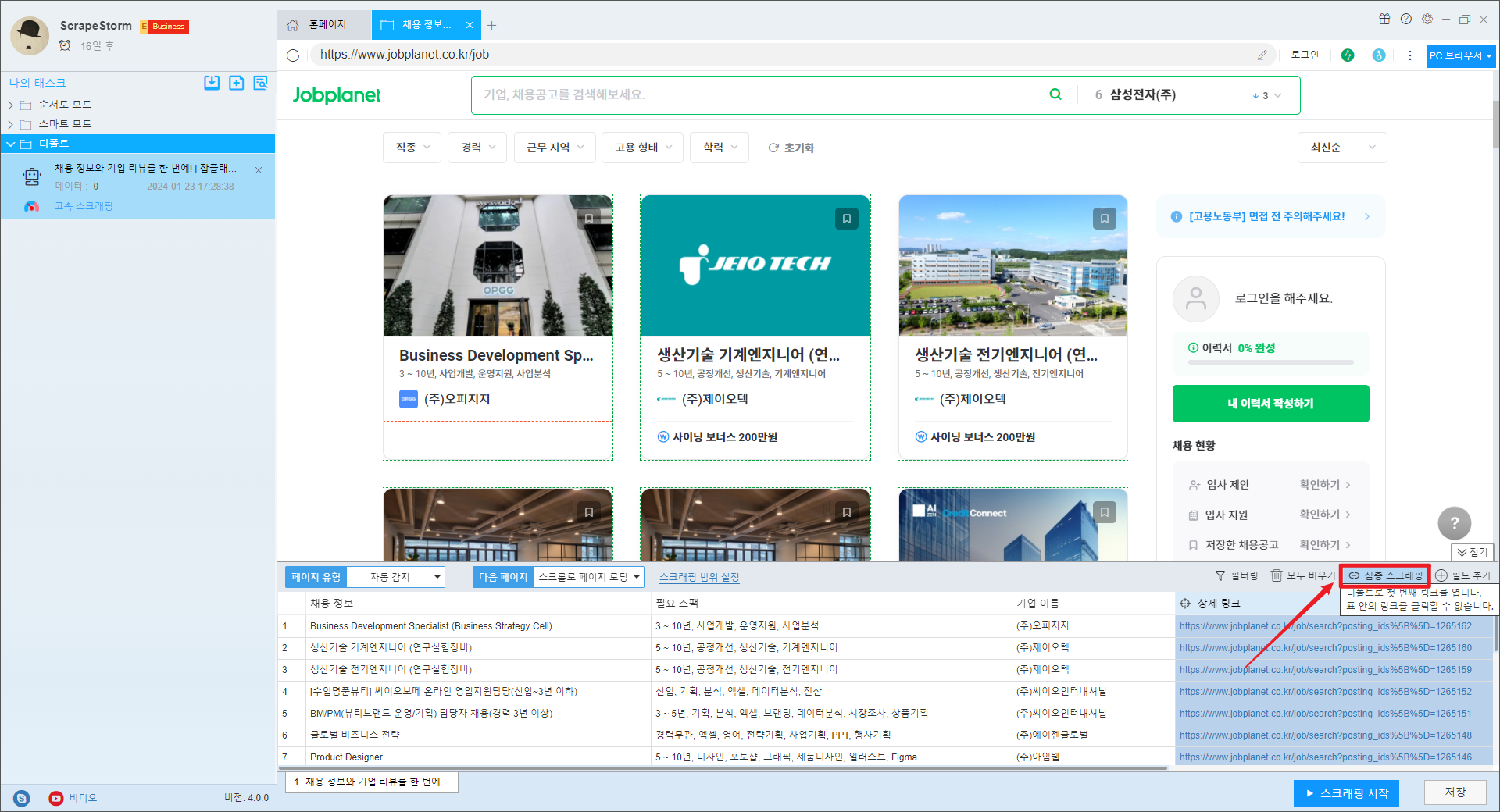Toggle bookmark on 생산기술 기계엔지니어 card

tap(847, 219)
